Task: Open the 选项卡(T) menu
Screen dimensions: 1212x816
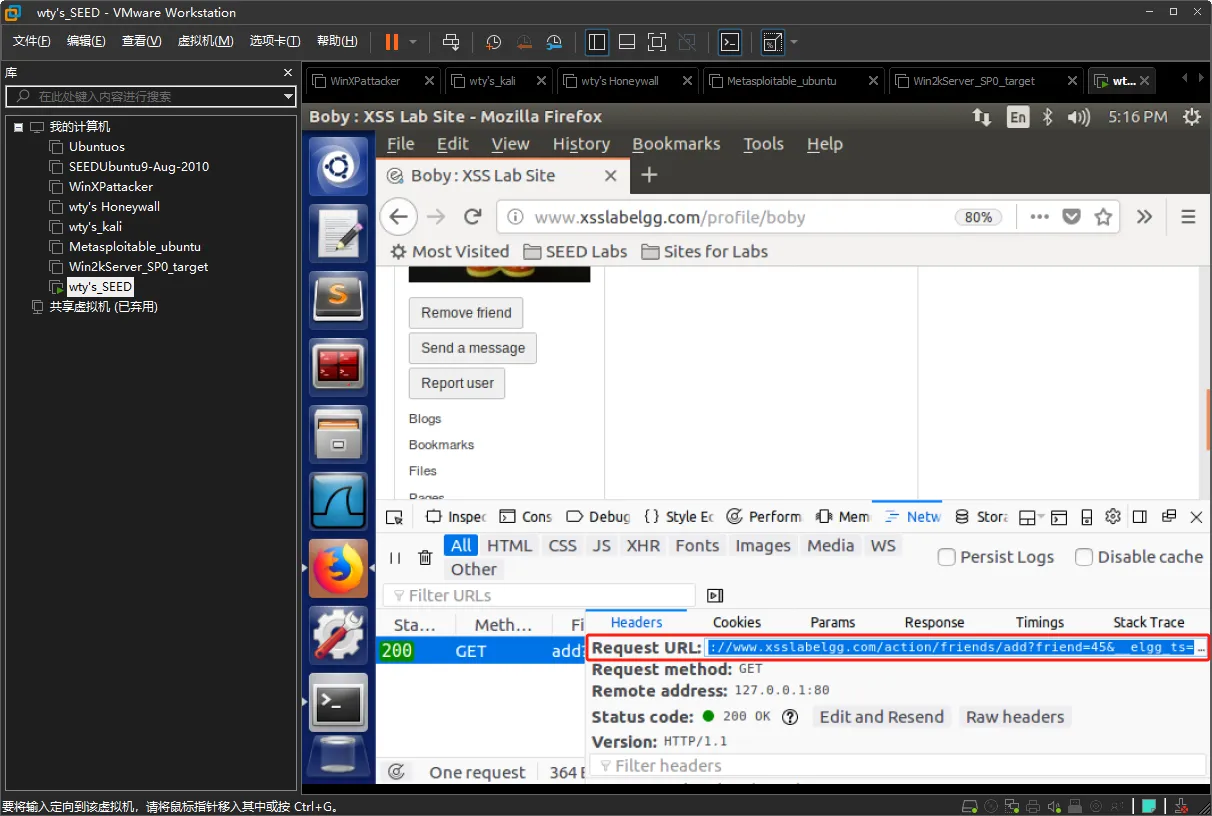Action: (275, 41)
